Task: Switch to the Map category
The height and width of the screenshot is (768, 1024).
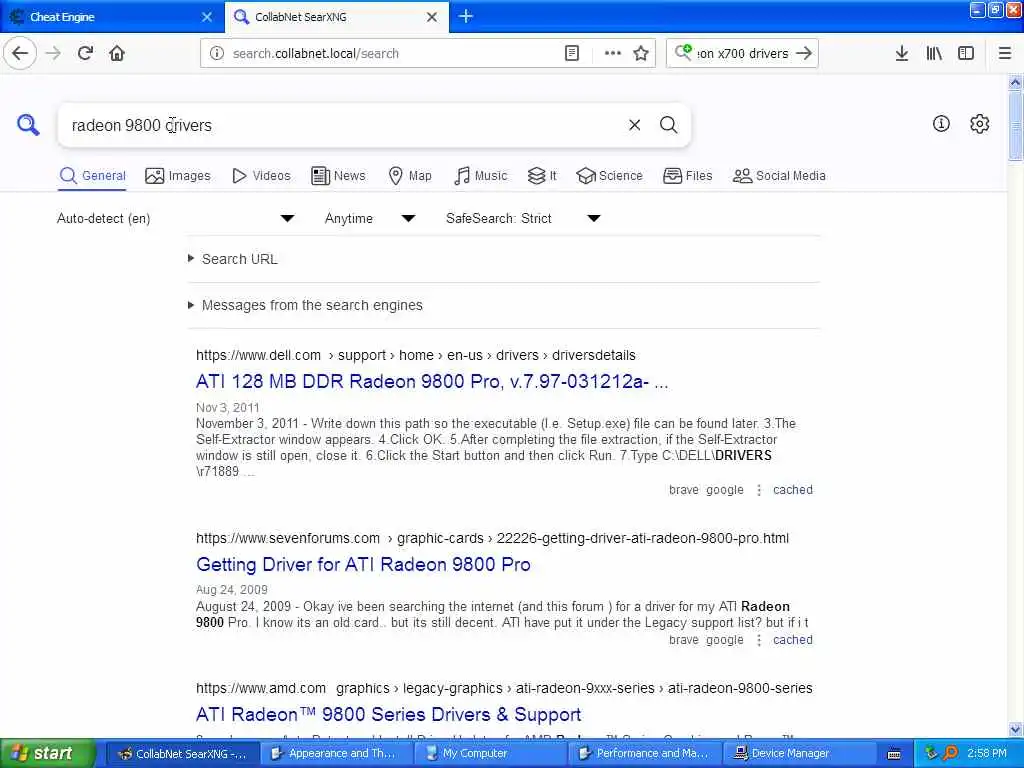Action: click(x=410, y=176)
